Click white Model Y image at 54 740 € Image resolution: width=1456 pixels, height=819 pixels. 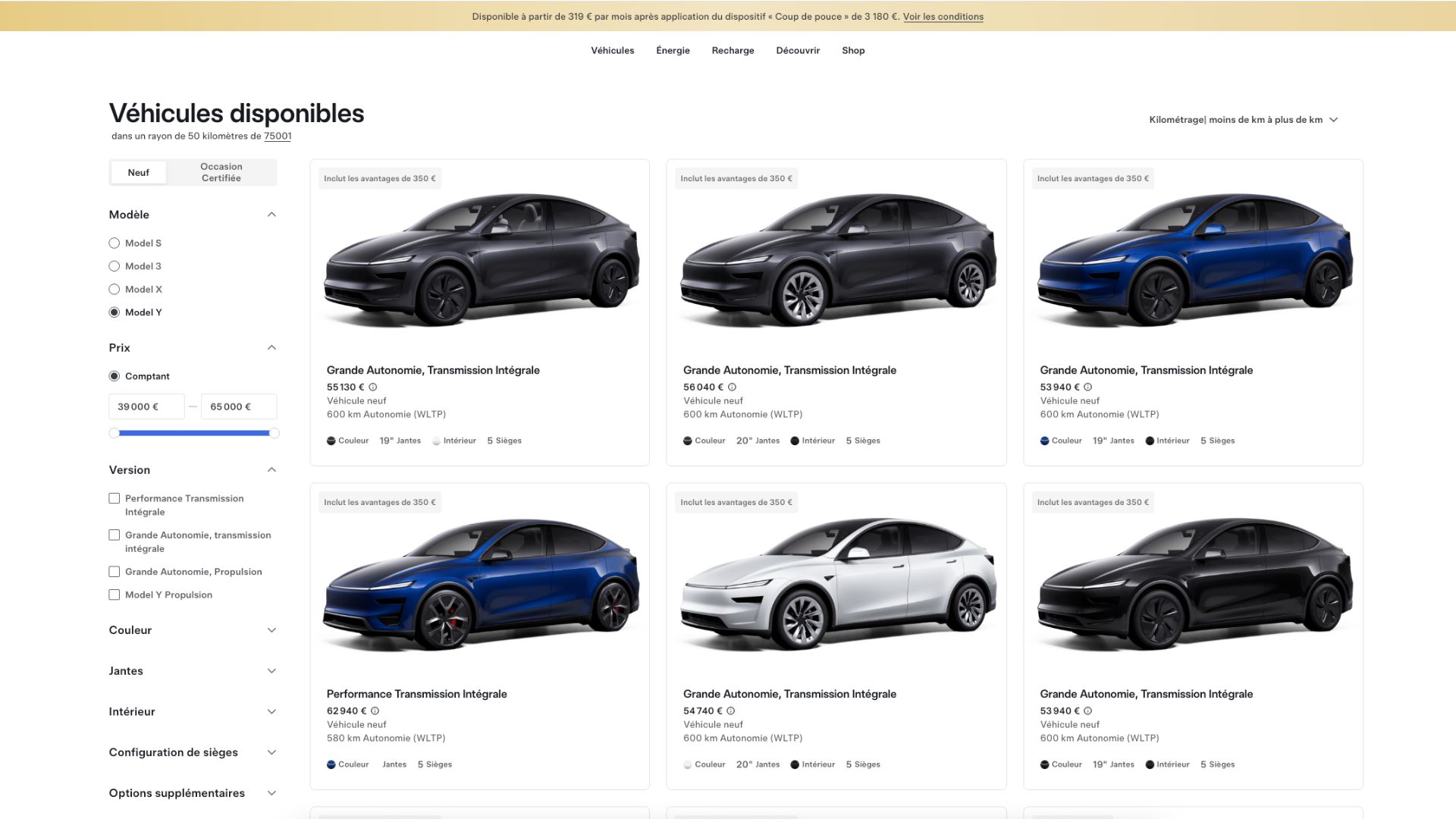point(837,583)
